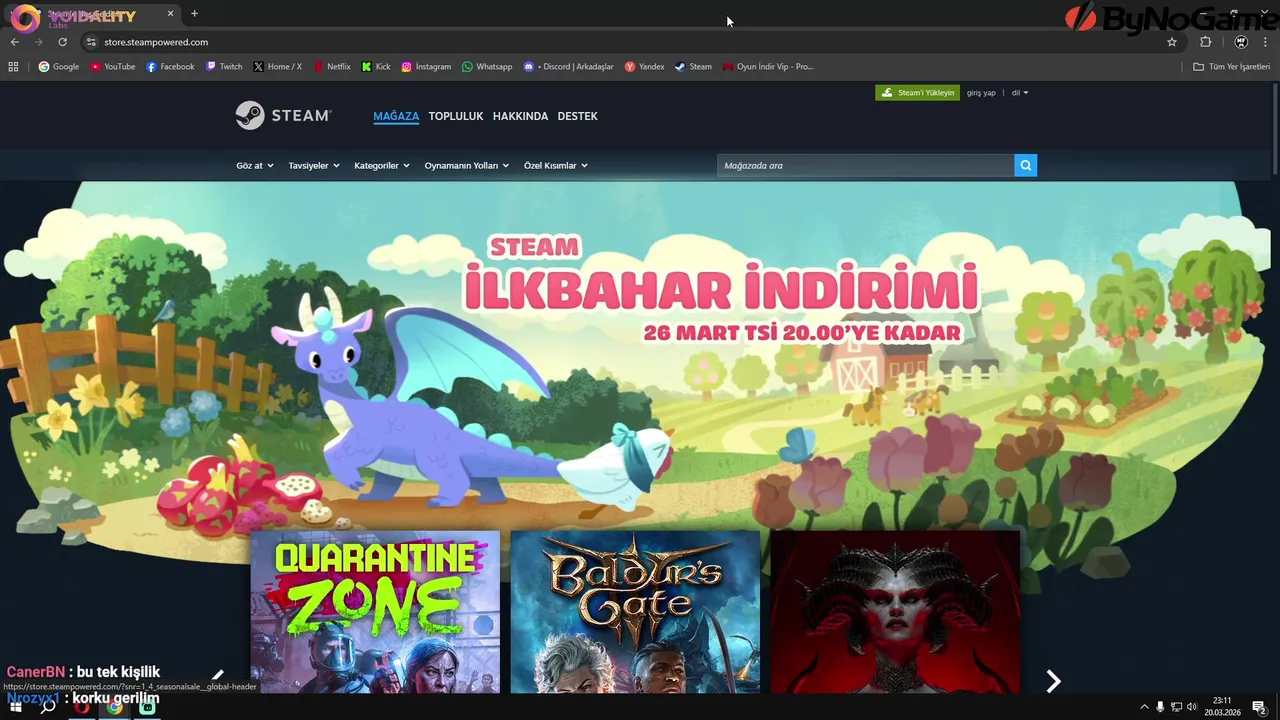Expand the Kategoriler dropdown
Image resolution: width=1280 pixels, height=720 pixels.
[382, 165]
